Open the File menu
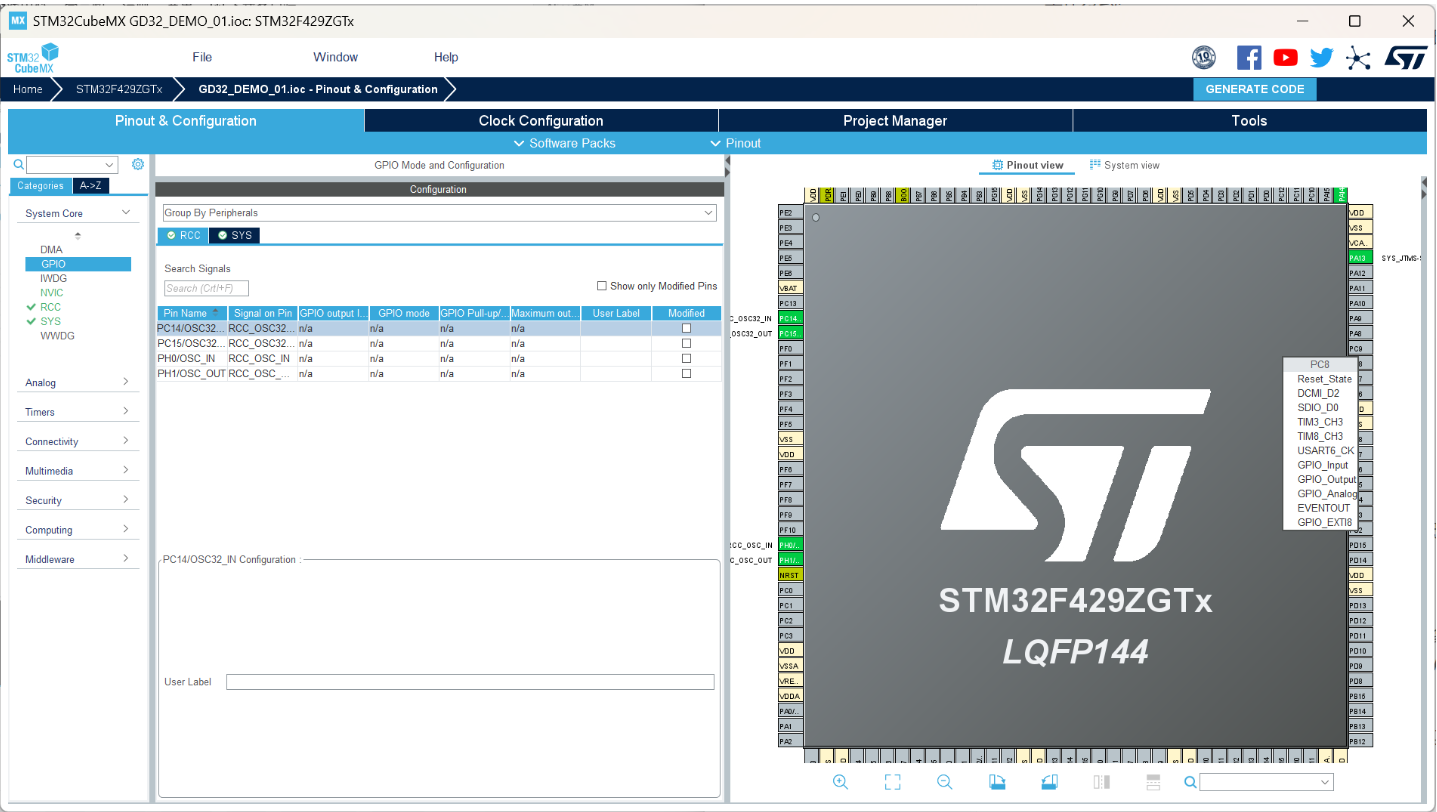Viewport: 1437px width, 812px height. (202, 57)
